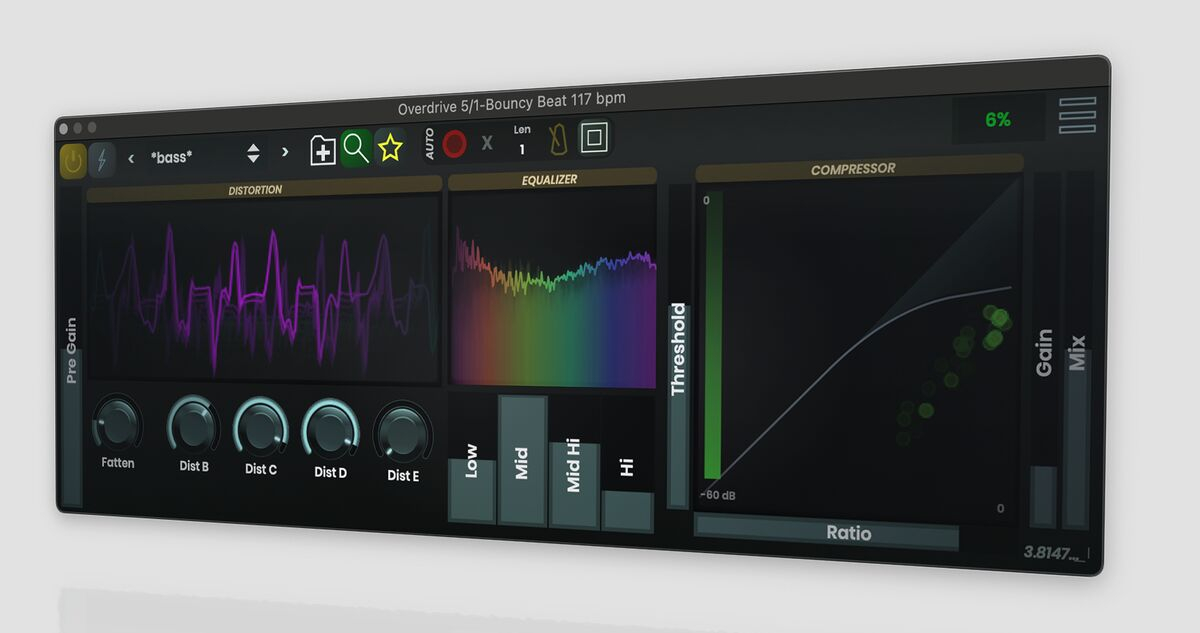
Task: Toggle the metronome icon
Action: [559, 140]
